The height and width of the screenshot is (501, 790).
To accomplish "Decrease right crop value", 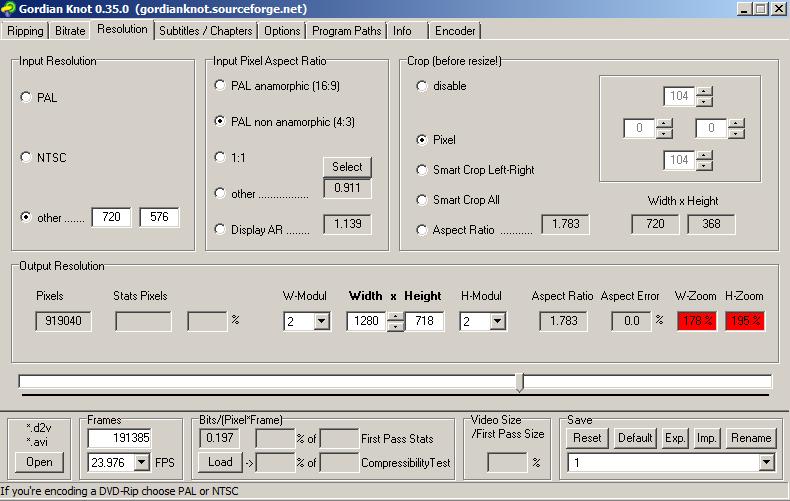I will (736, 133).
